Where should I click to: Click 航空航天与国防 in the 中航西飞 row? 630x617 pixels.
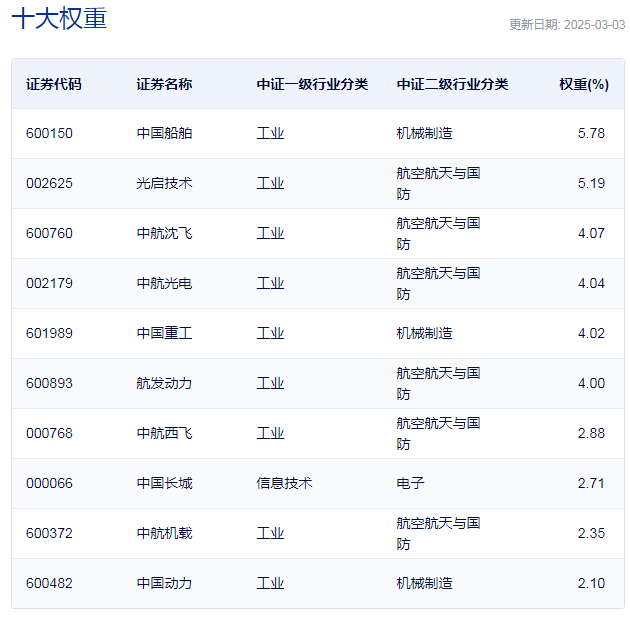438,433
